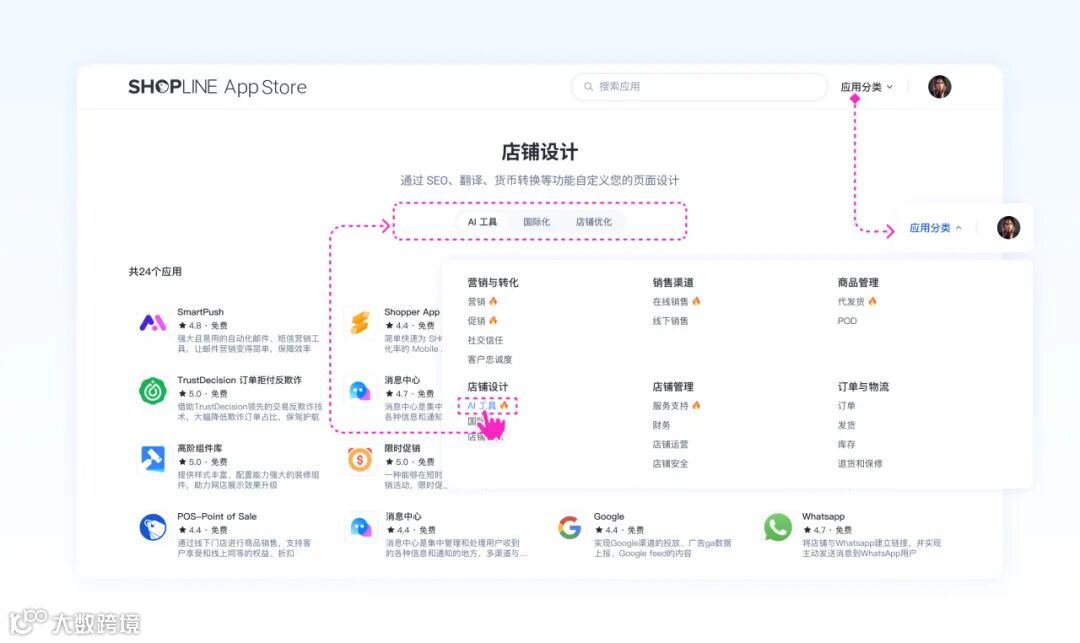Open the 消息中心 icon rated 4.4

[361, 527]
